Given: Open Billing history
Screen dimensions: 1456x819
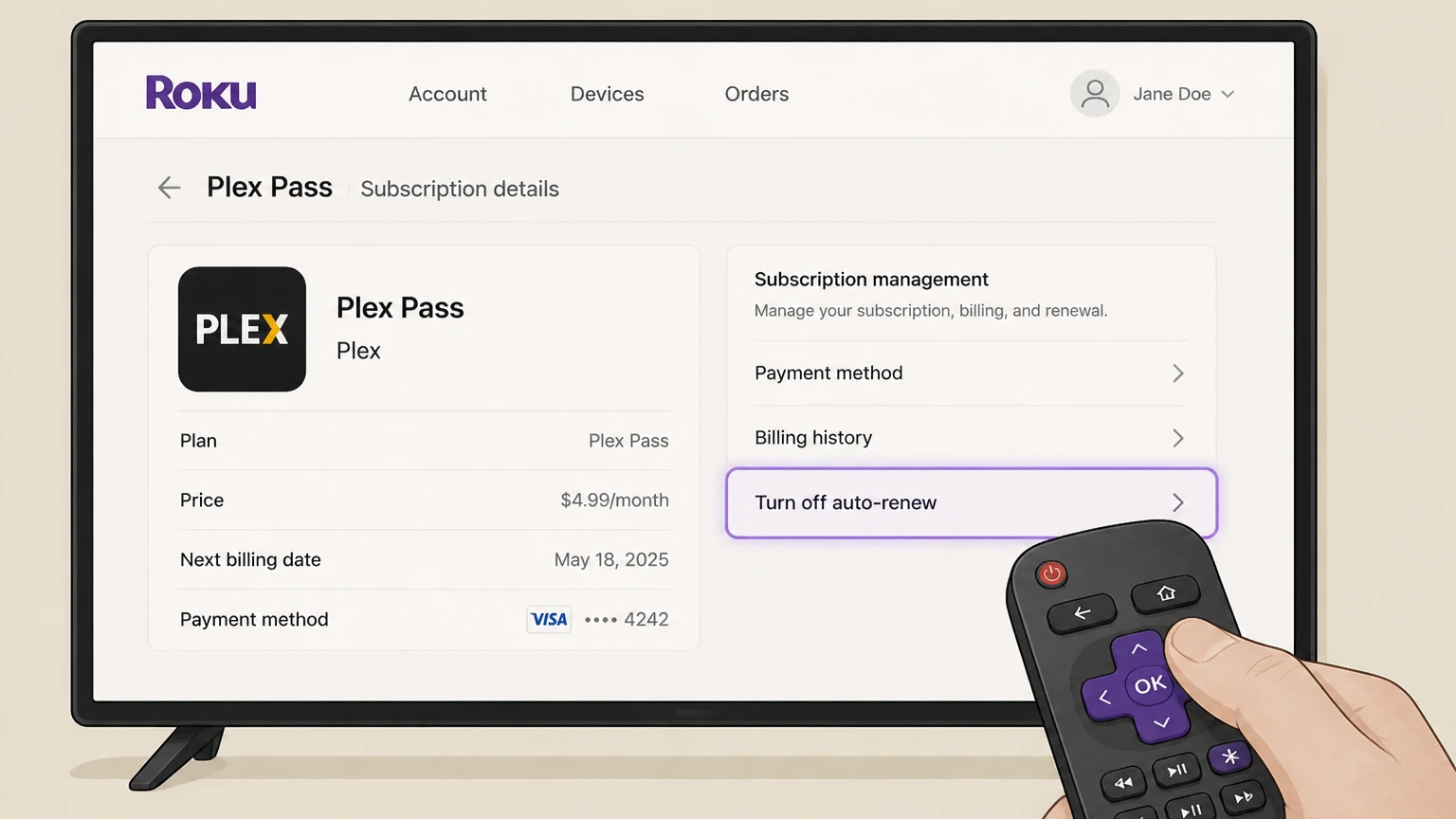Looking at the screenshot, I should point(971,438).
